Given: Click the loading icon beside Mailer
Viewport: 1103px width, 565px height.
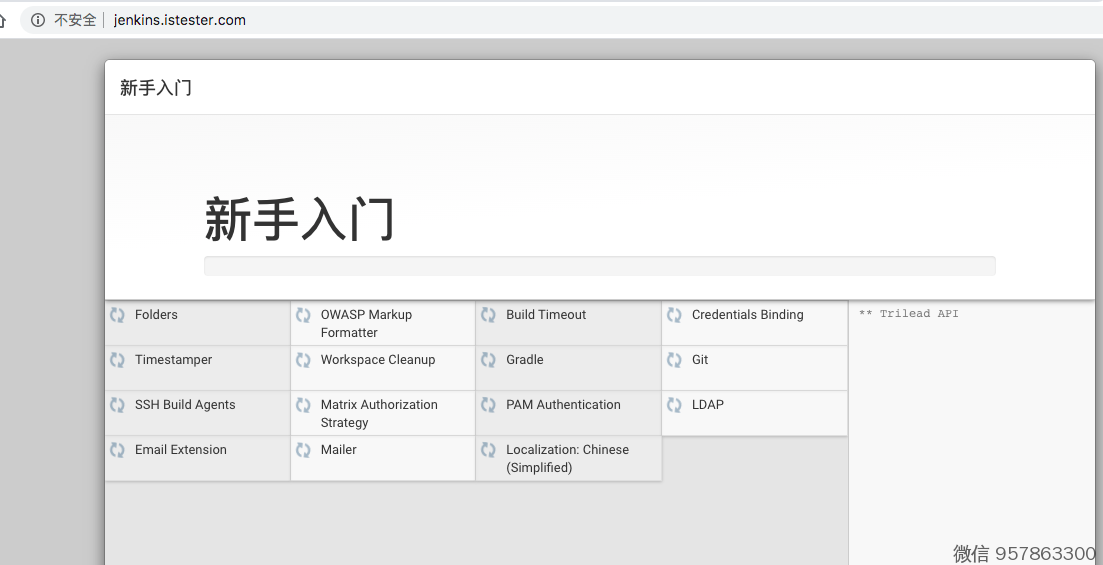Looking at the screenshot, I should click(x=303, y=450).
